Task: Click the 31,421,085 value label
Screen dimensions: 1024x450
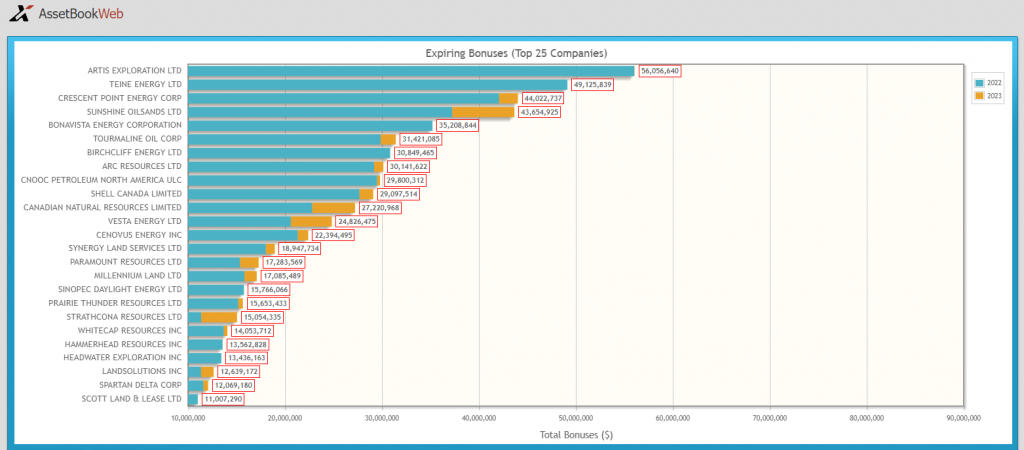Action: pos(421,139)
